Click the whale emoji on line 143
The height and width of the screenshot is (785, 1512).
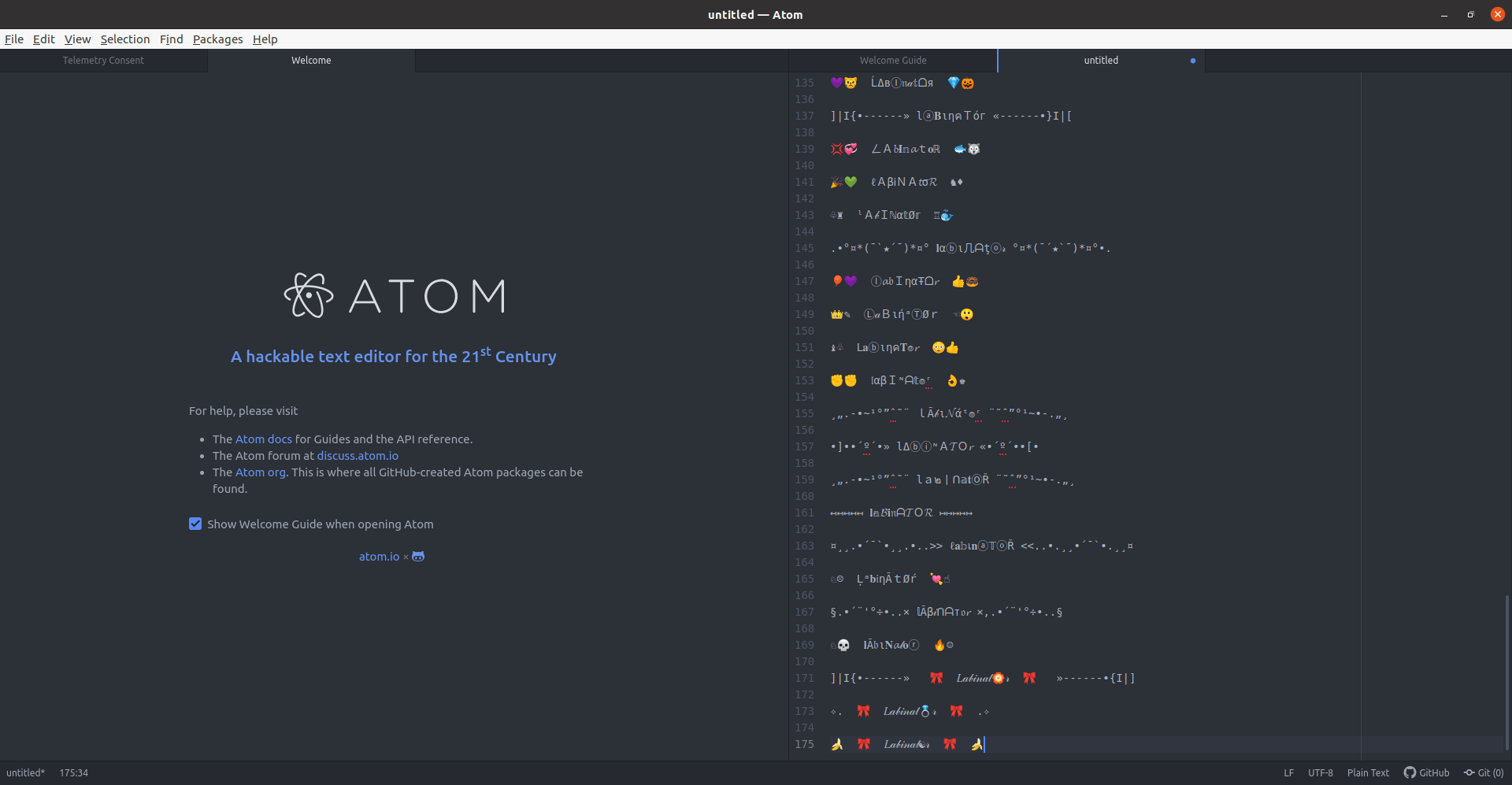947,215
